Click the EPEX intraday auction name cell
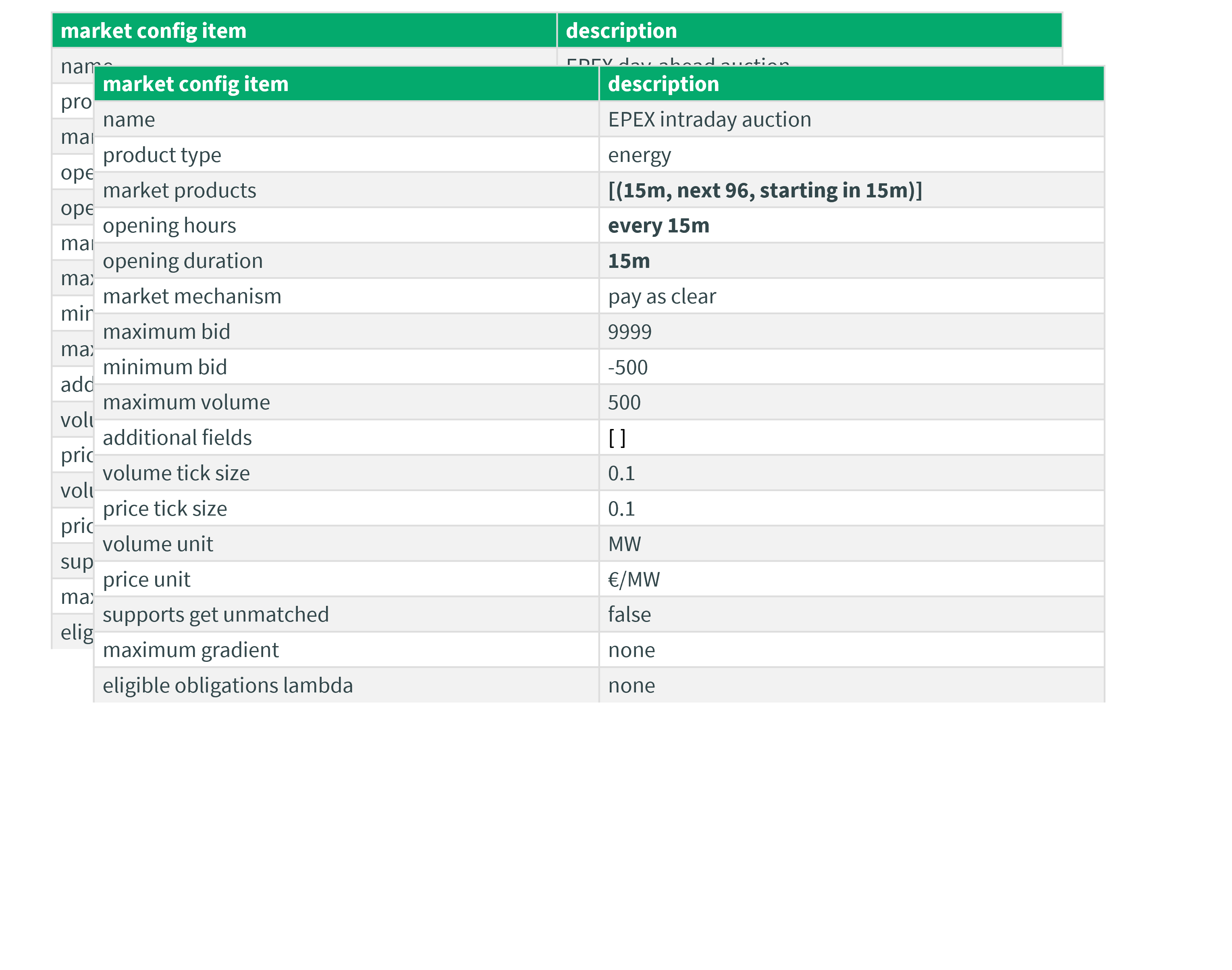The height and width of the screenshot is (970, 1232). 709,120
